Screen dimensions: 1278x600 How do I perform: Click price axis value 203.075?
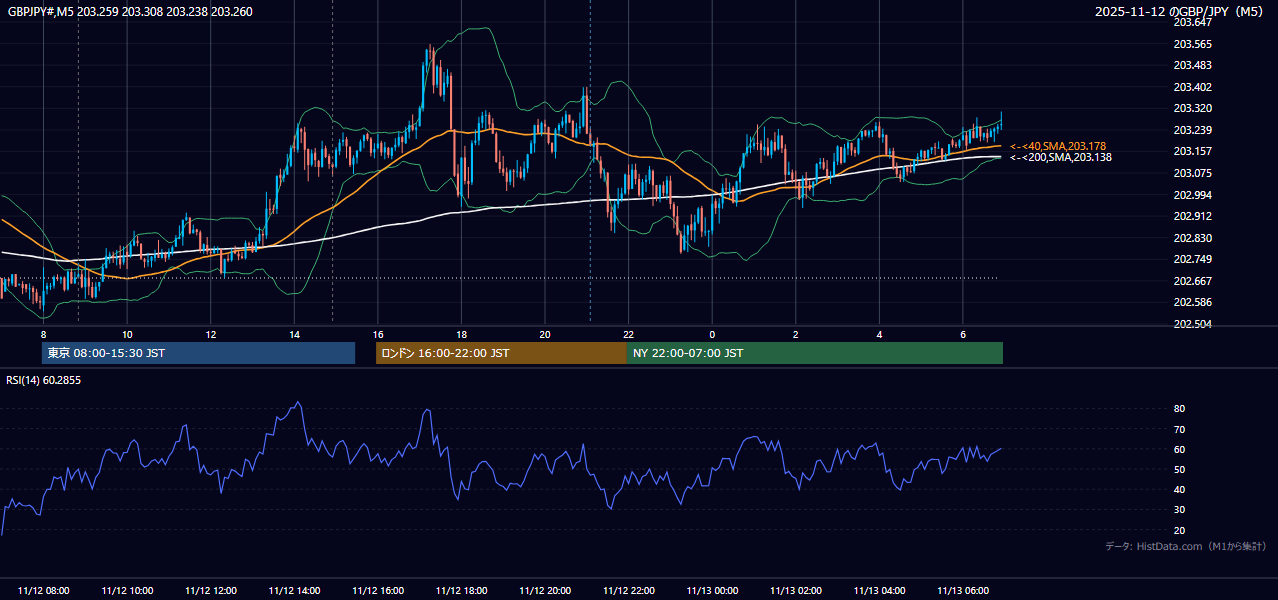[1192, 173]
